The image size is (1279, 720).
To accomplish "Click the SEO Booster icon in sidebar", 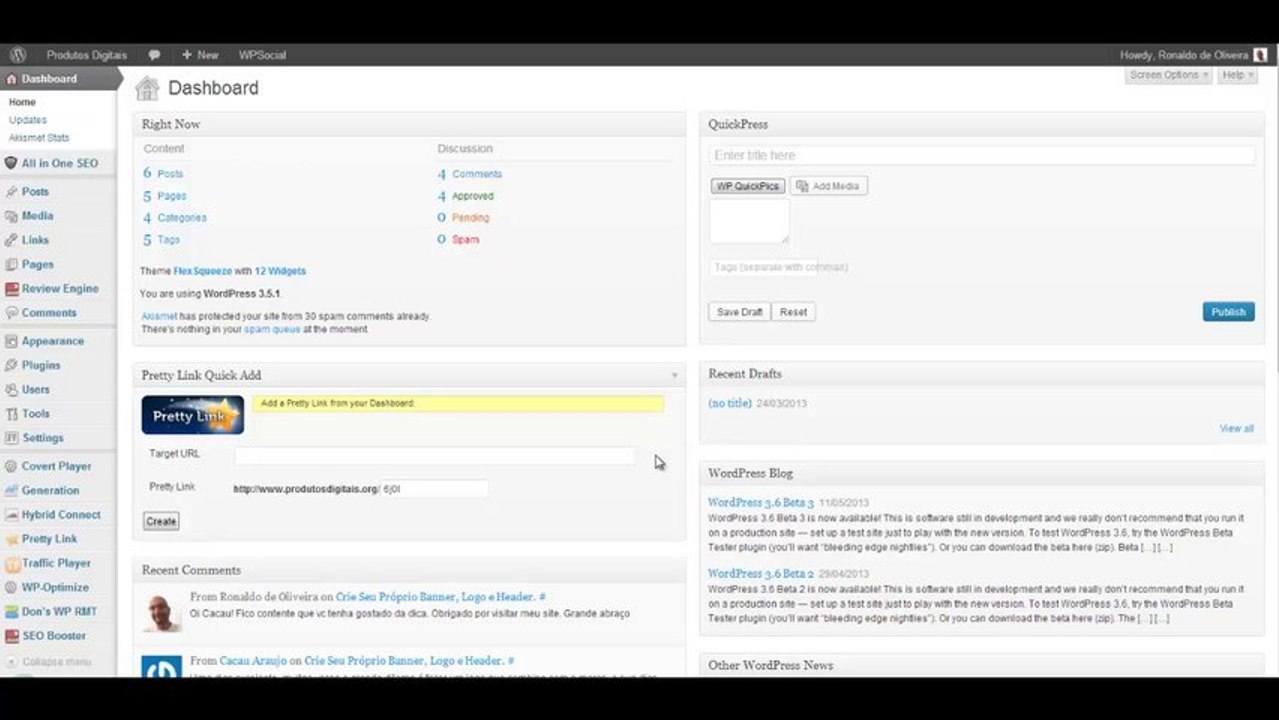I will coord(11,636).
